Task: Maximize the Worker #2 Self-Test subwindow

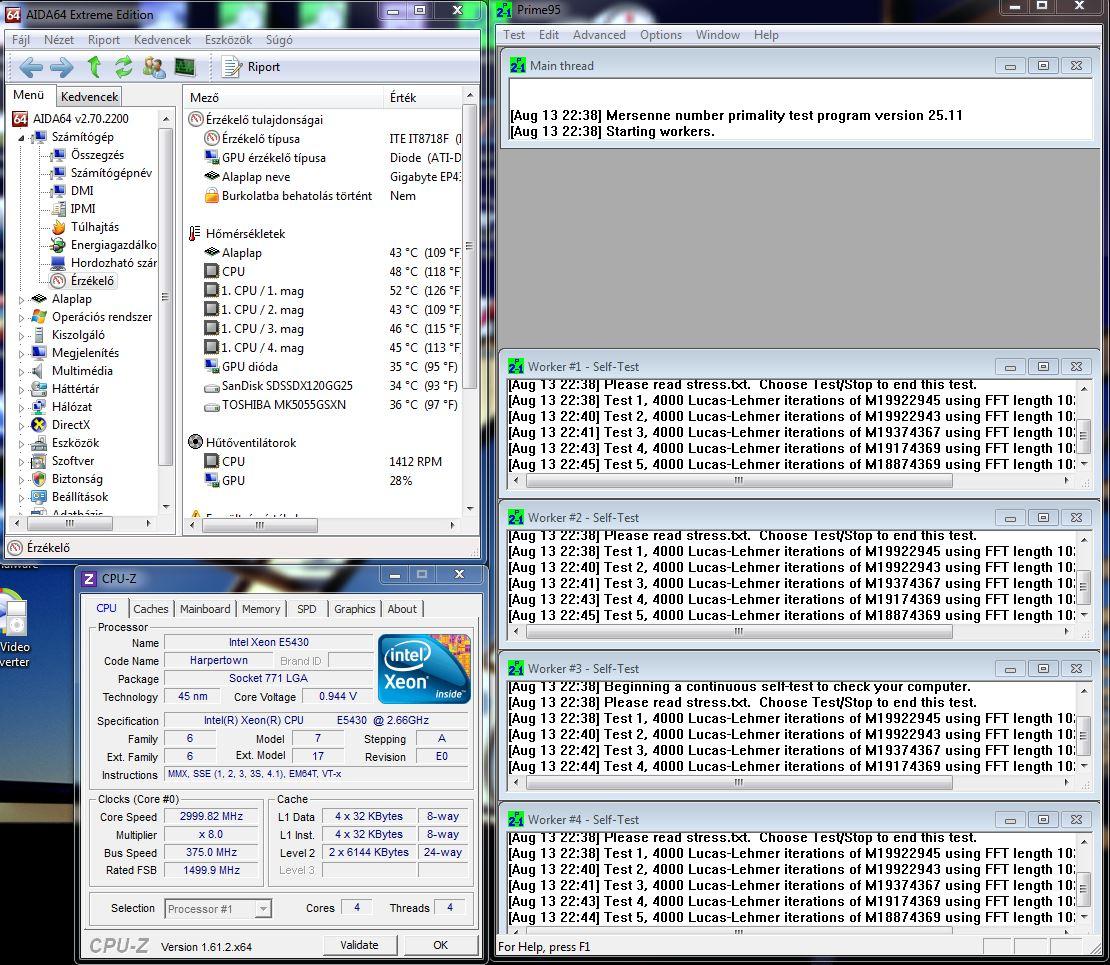Action: [1043, 518]
